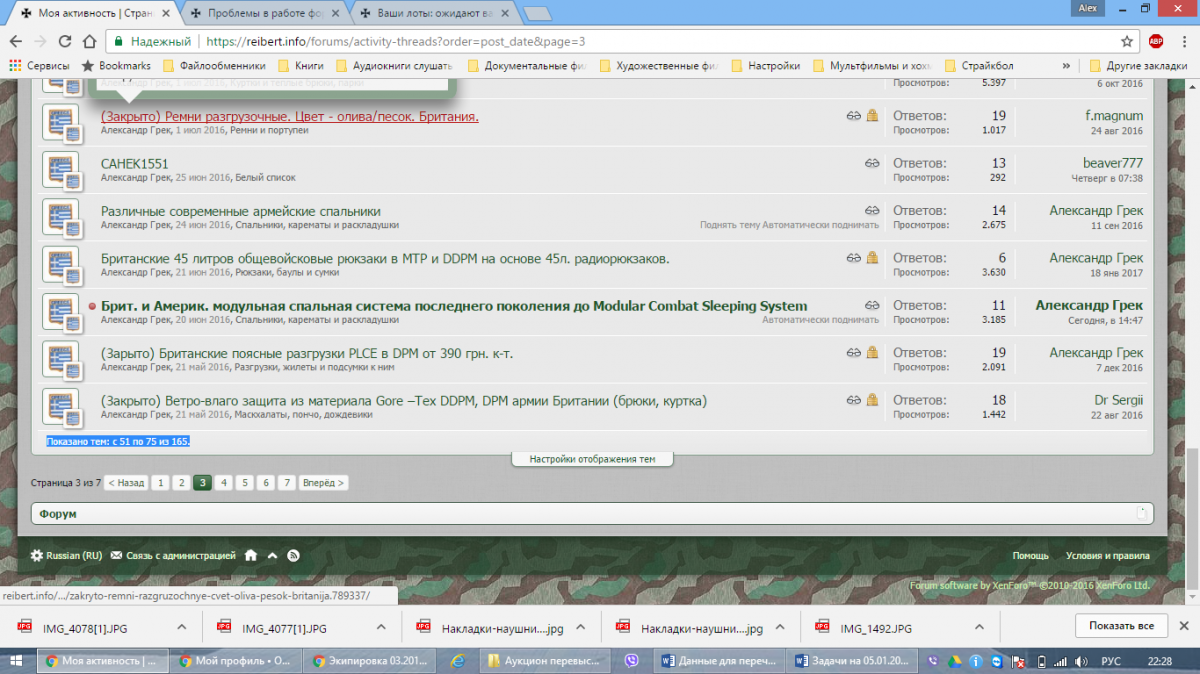This screenshot has height=674, width=1200.
Task: Click Показать все downloads button
Action: click(1121, 626)
